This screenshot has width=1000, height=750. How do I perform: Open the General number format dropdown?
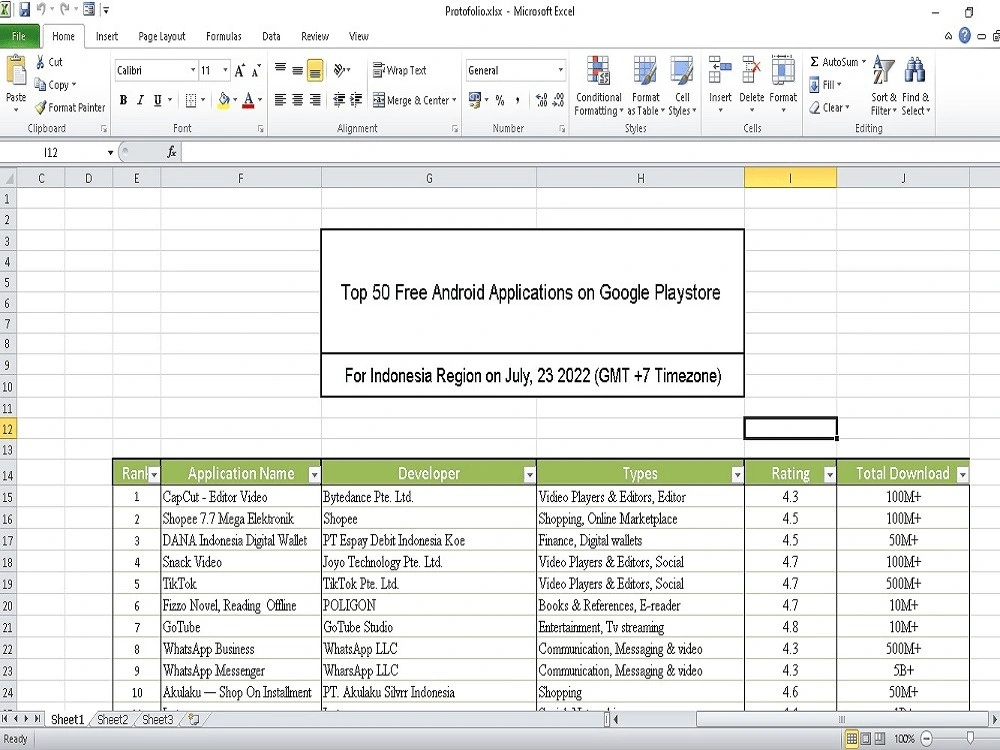click(x=561, y=70)
